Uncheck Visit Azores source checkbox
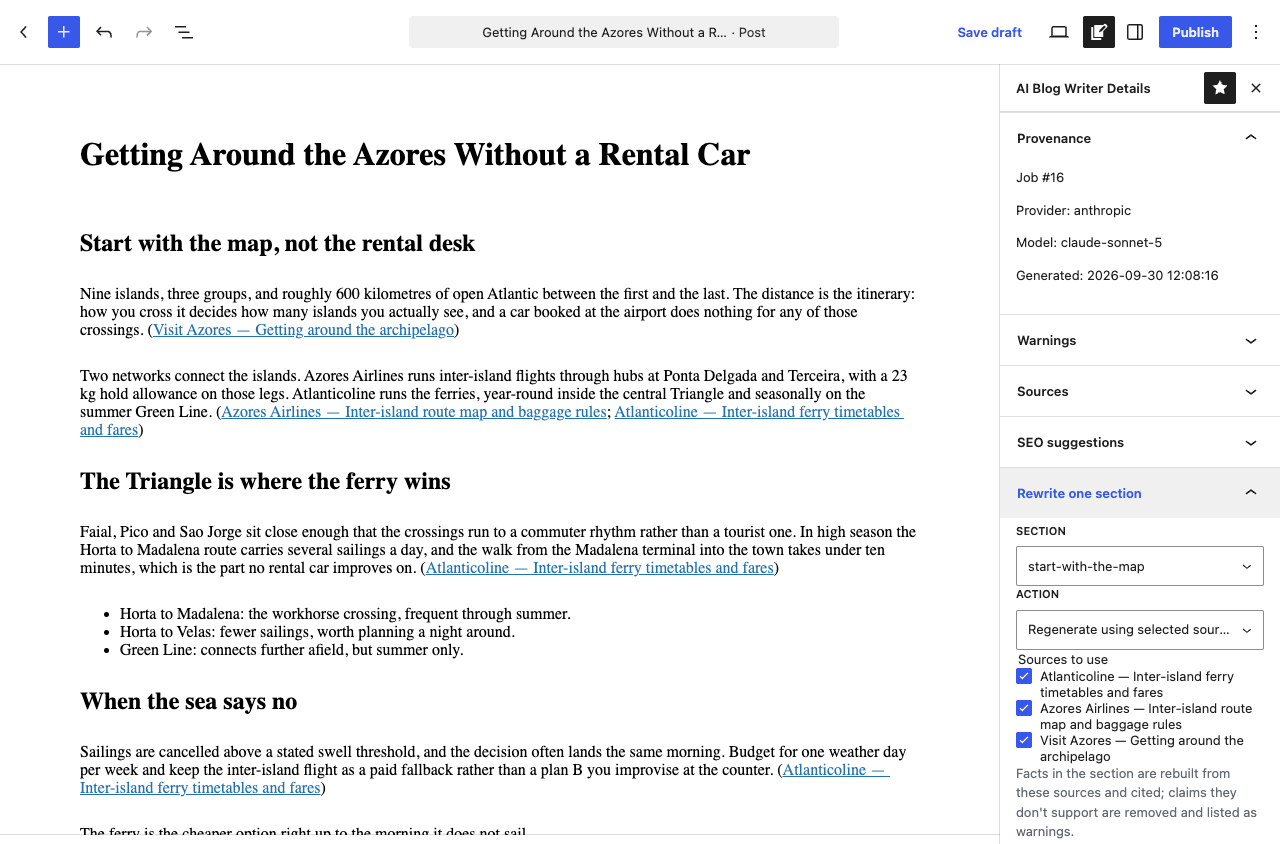 coord(1024,740)
